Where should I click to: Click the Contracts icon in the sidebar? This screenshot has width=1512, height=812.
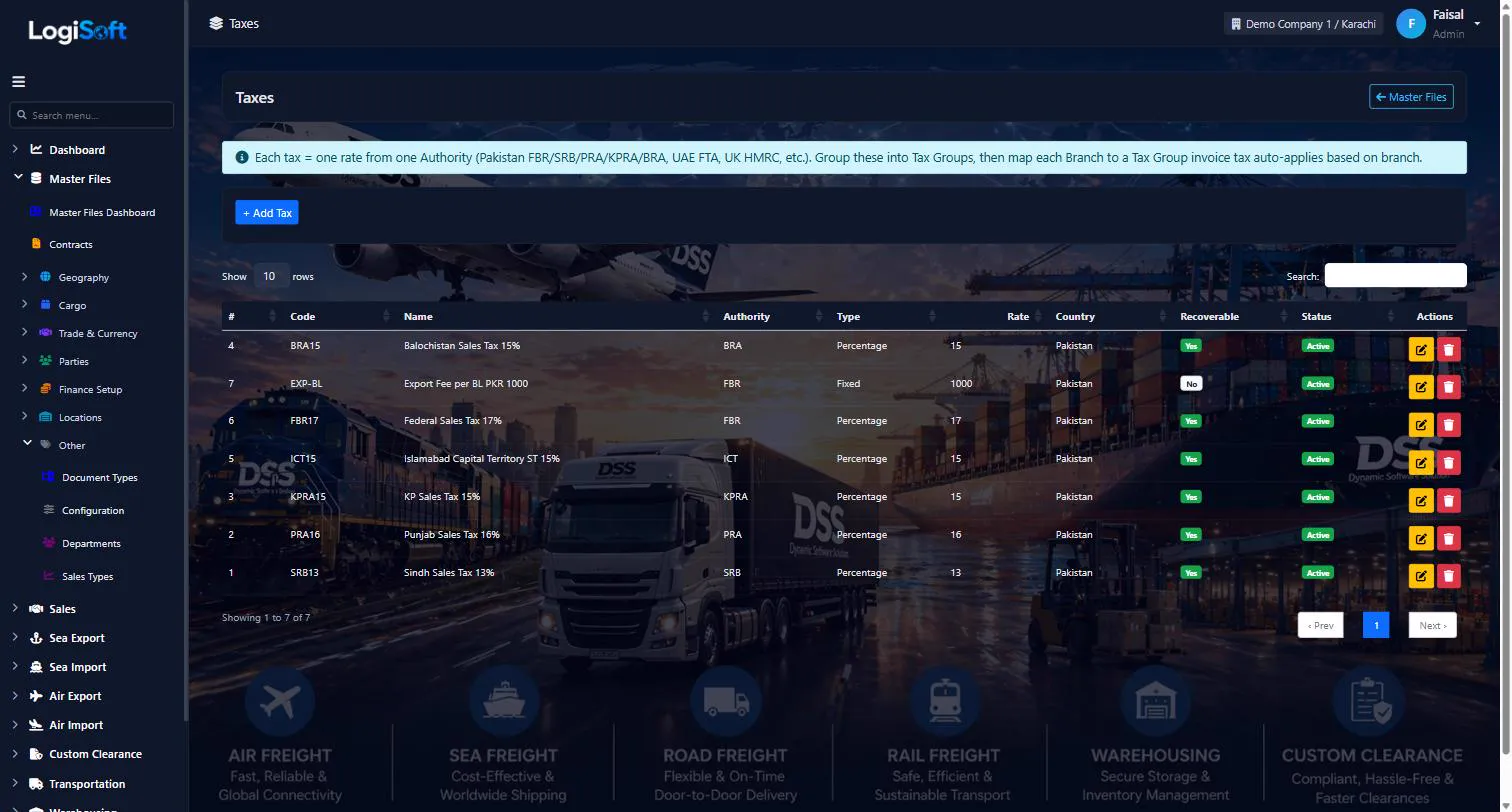click(36, 244)
